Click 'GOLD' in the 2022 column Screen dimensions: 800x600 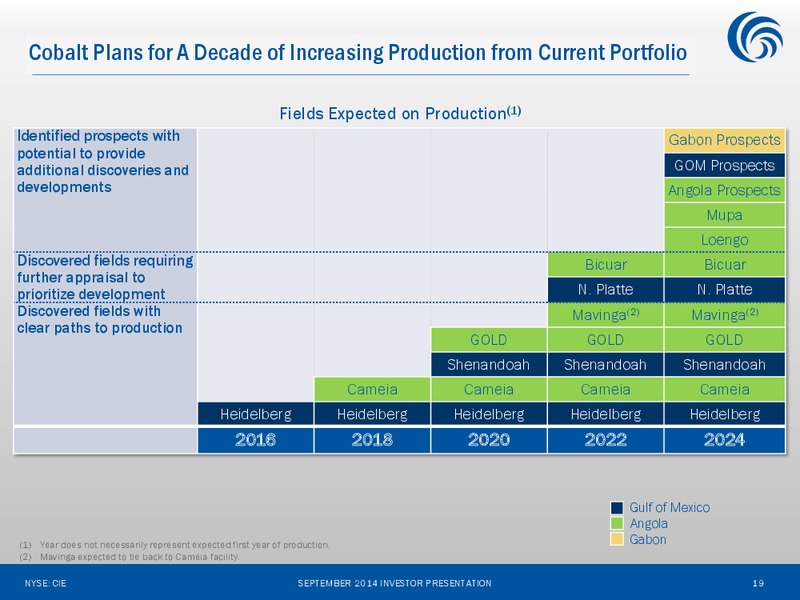tap(606, 340)
